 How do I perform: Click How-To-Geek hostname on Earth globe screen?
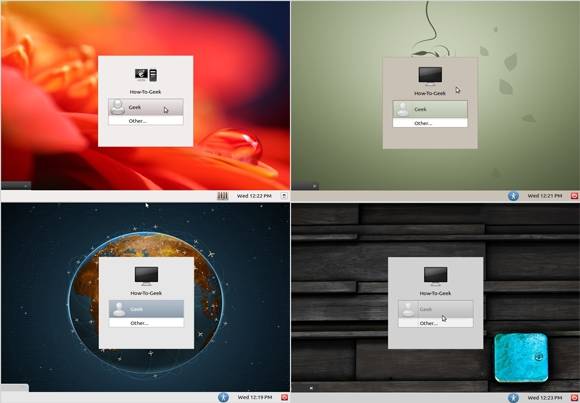point(146,293)
